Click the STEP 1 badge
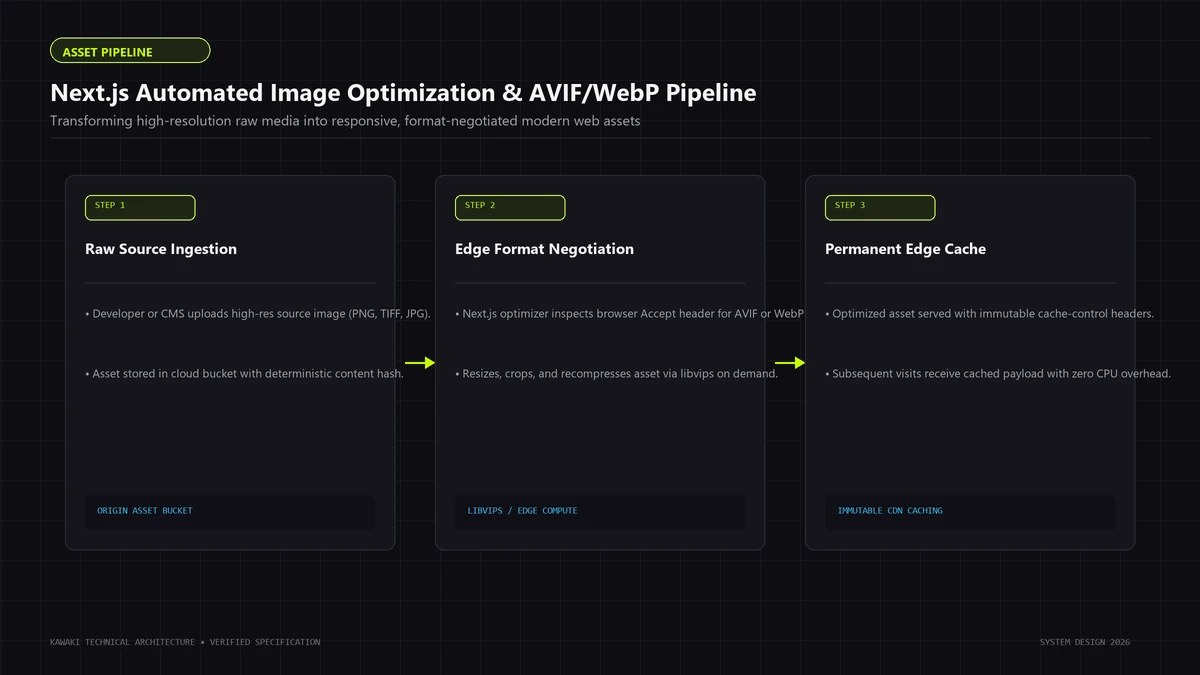This screenshot has height=675, width=1200. coord(140,207)
